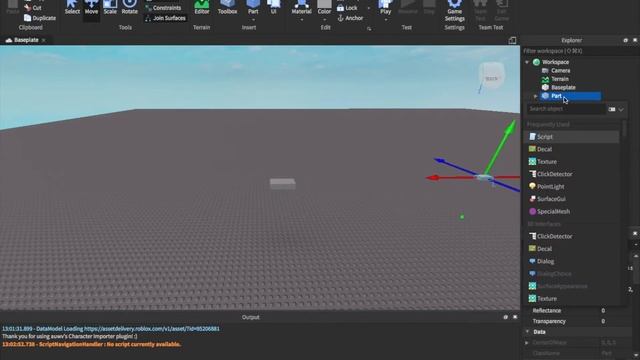Viewport: 640px width, 360px height.
Task: Click Duplicate in the Clipboard group
Action: point(40,18)
